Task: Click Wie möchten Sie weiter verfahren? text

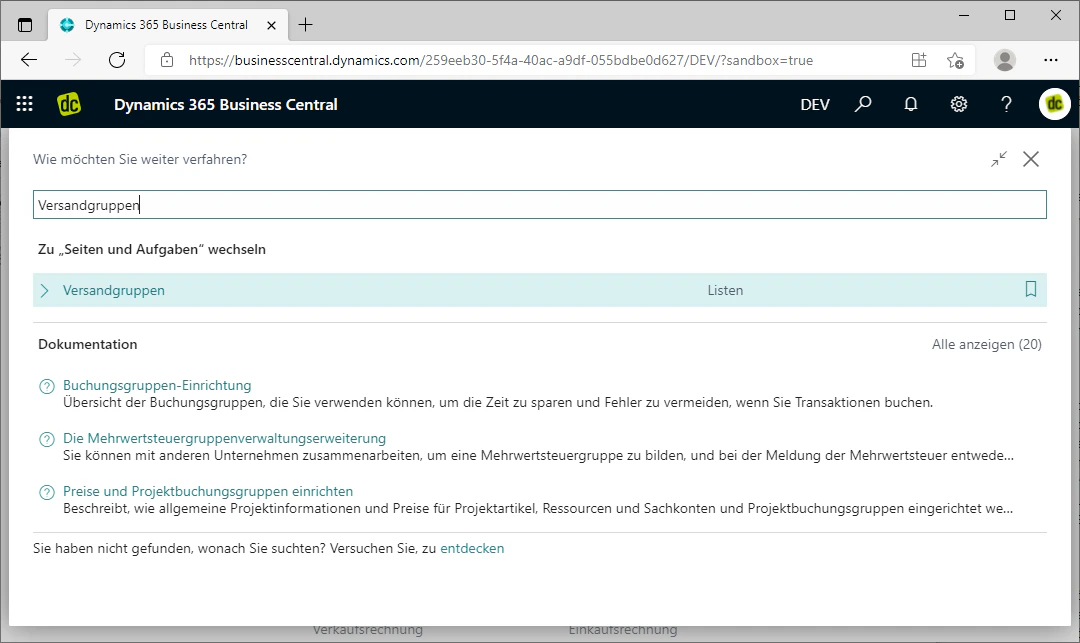Action: tap(140, 160)
